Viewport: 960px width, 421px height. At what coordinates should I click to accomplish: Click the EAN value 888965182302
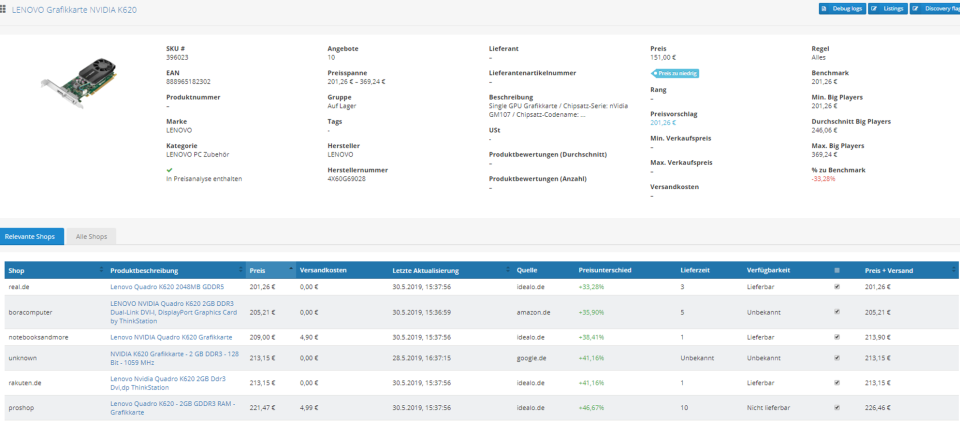(188, 81)
